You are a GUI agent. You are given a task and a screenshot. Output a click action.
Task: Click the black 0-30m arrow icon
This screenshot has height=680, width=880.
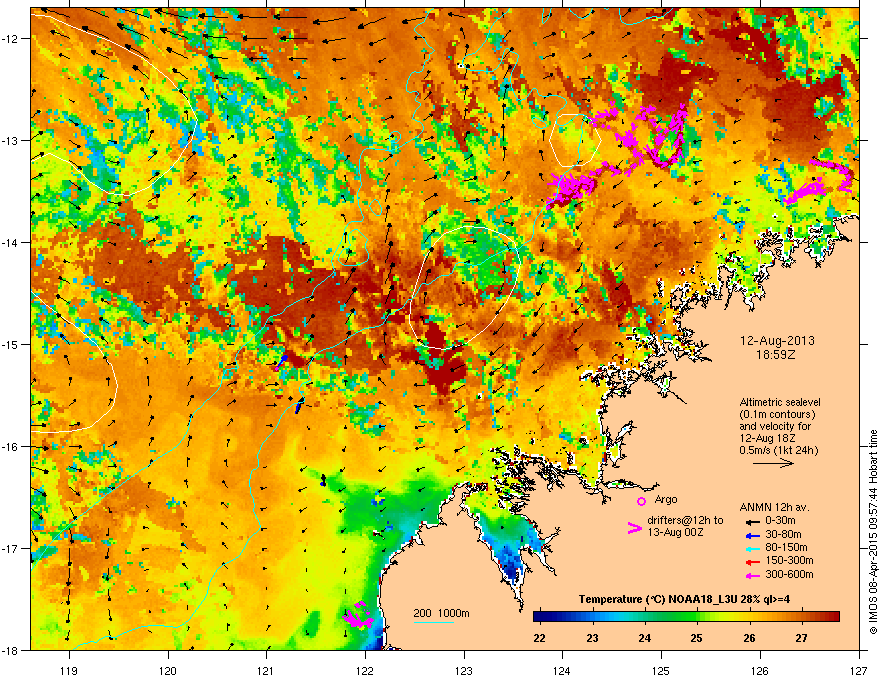[751, 521]
